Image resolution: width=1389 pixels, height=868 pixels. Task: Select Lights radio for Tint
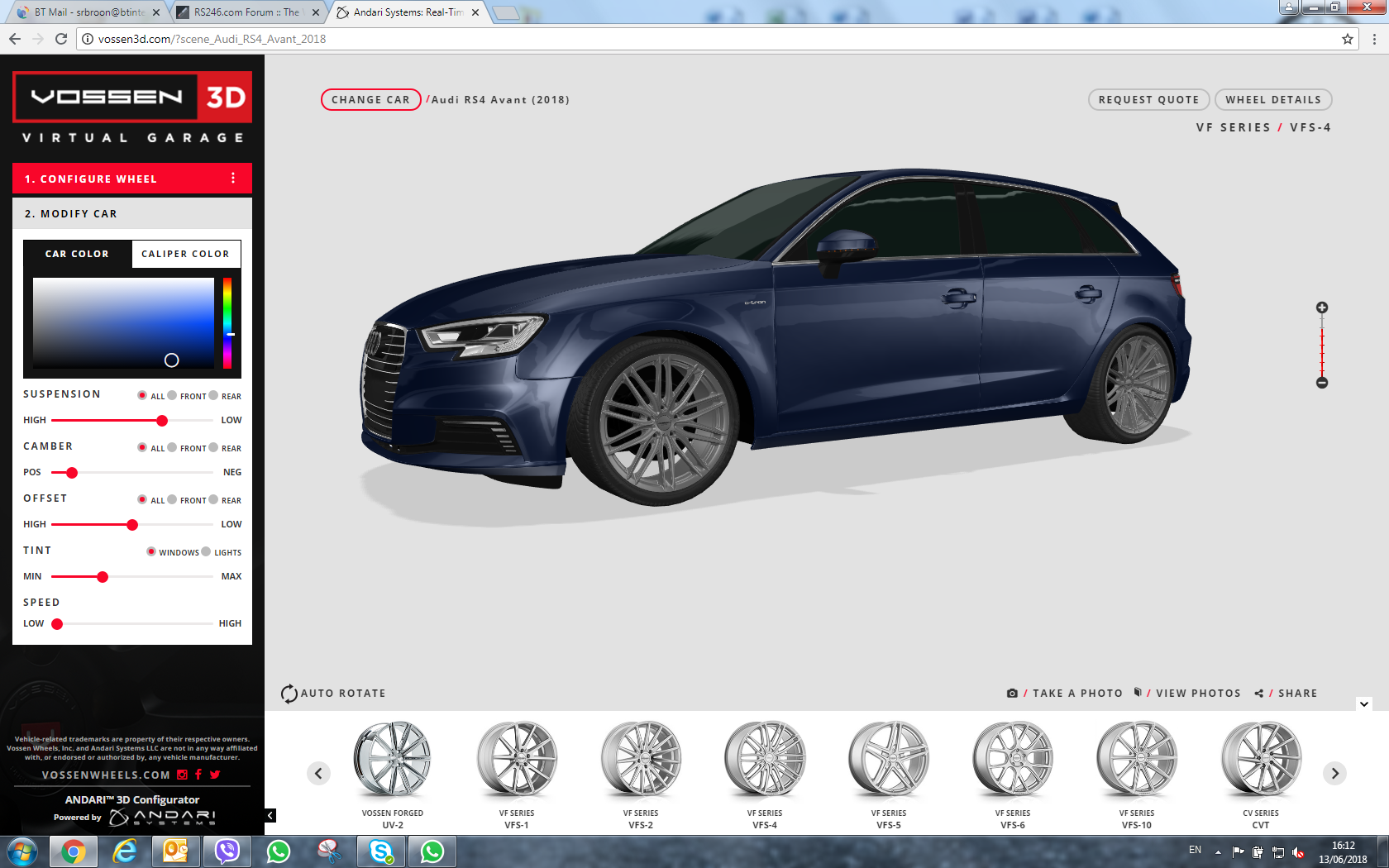[207, 551]
